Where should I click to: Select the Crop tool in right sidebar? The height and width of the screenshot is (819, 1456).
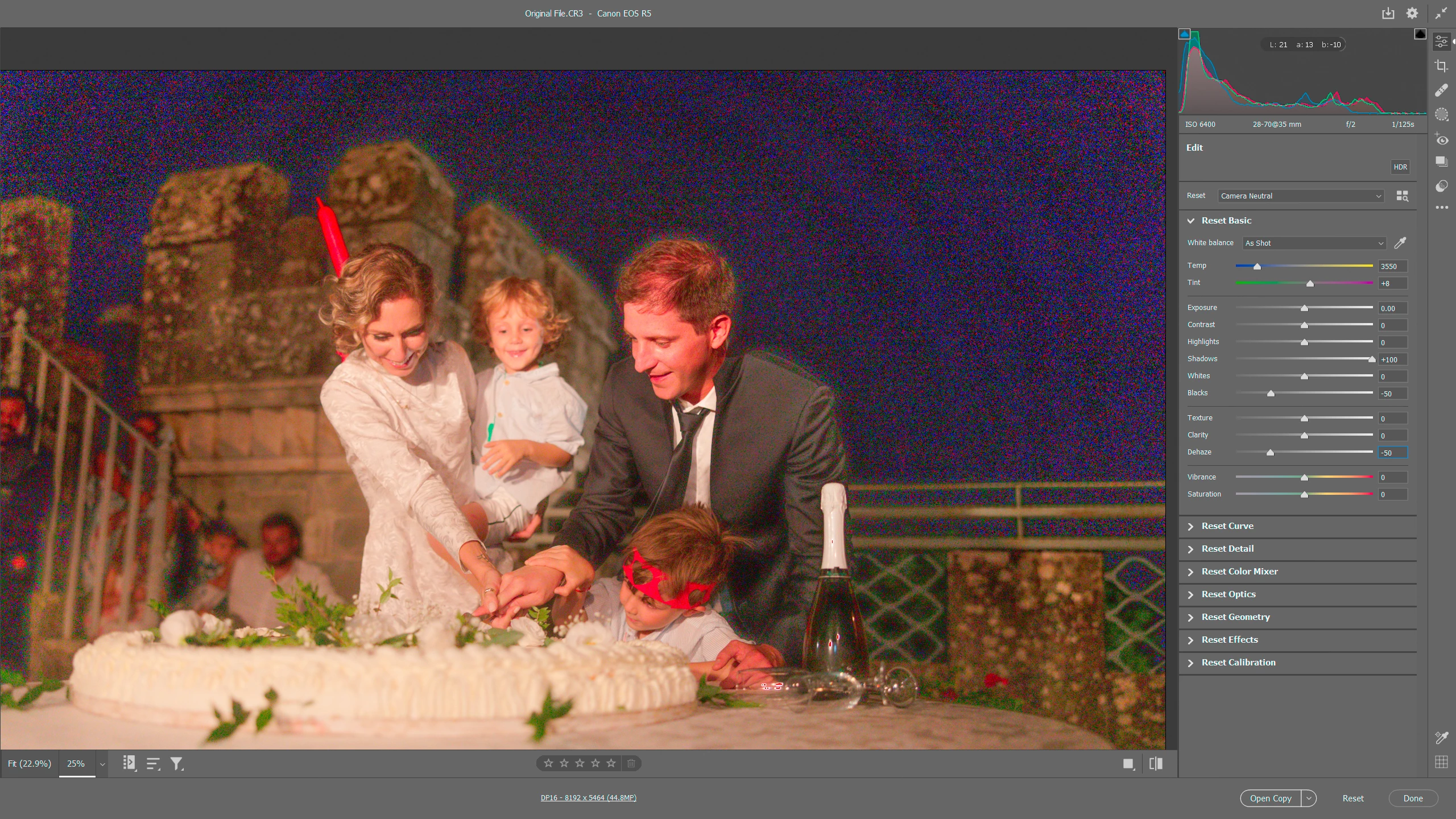tap(1441, 66)
